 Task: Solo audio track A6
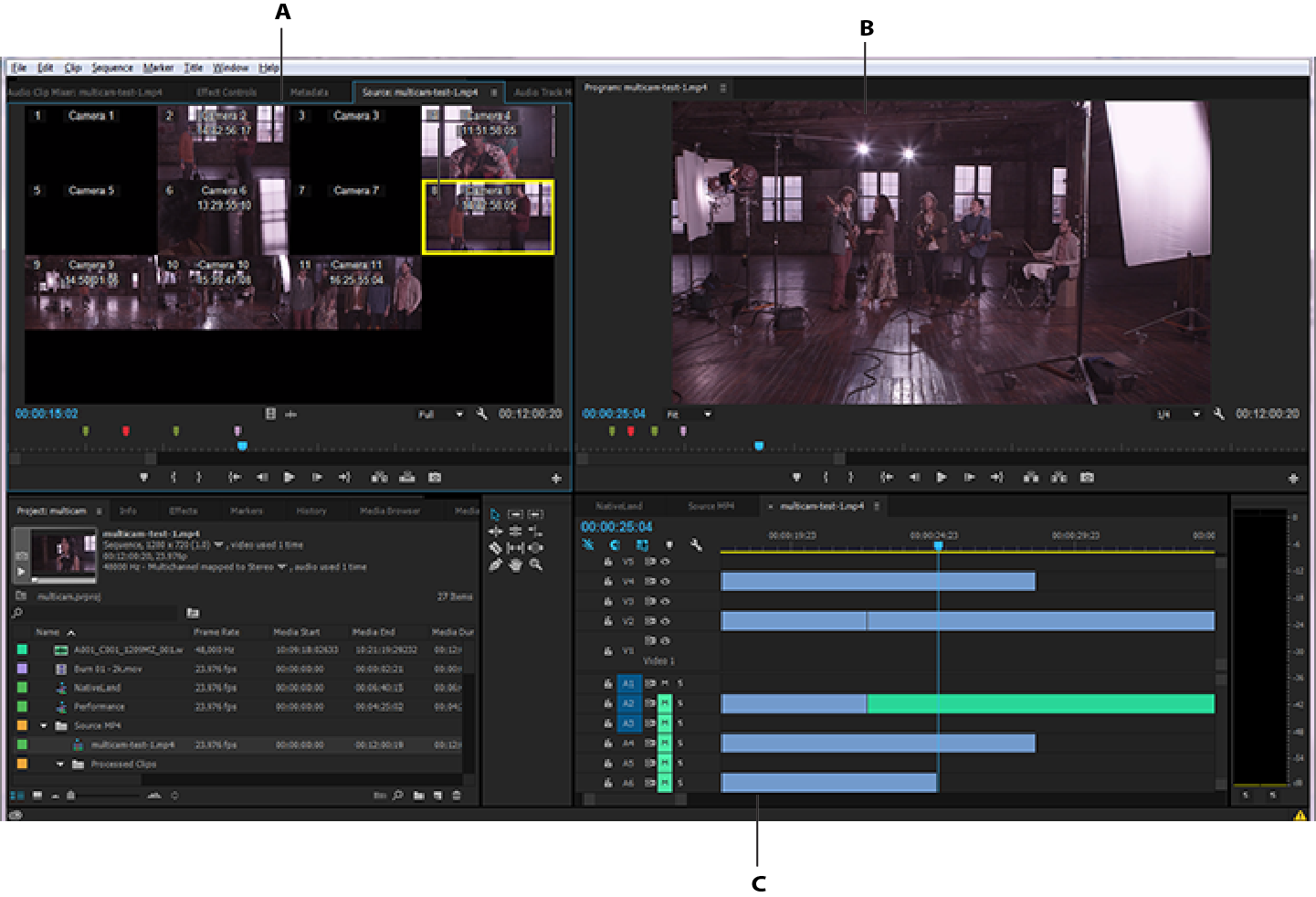[680, 782]
